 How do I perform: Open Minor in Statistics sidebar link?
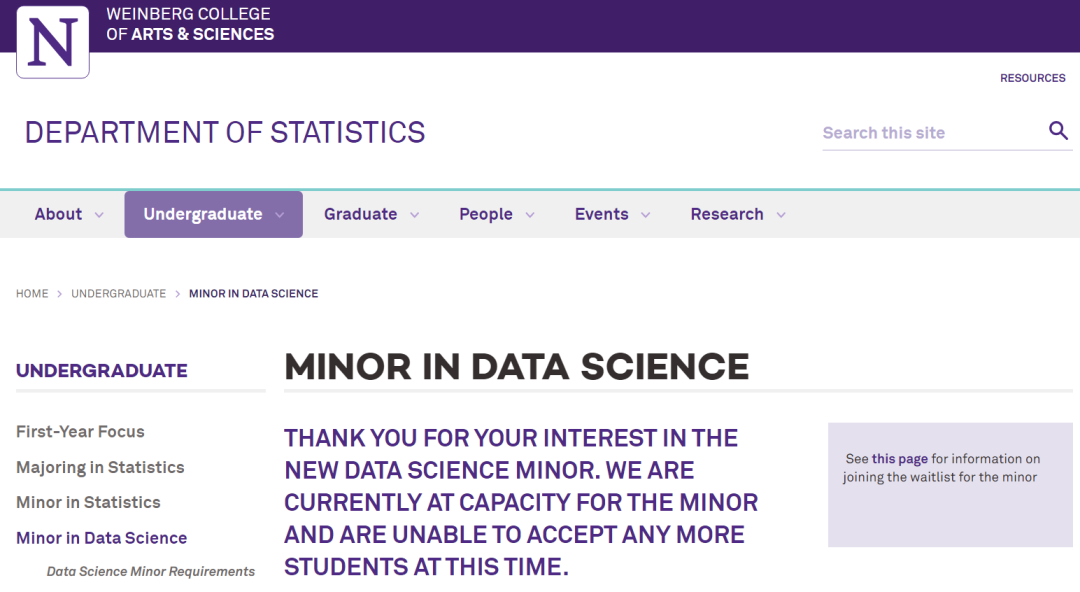coord(88,502)
